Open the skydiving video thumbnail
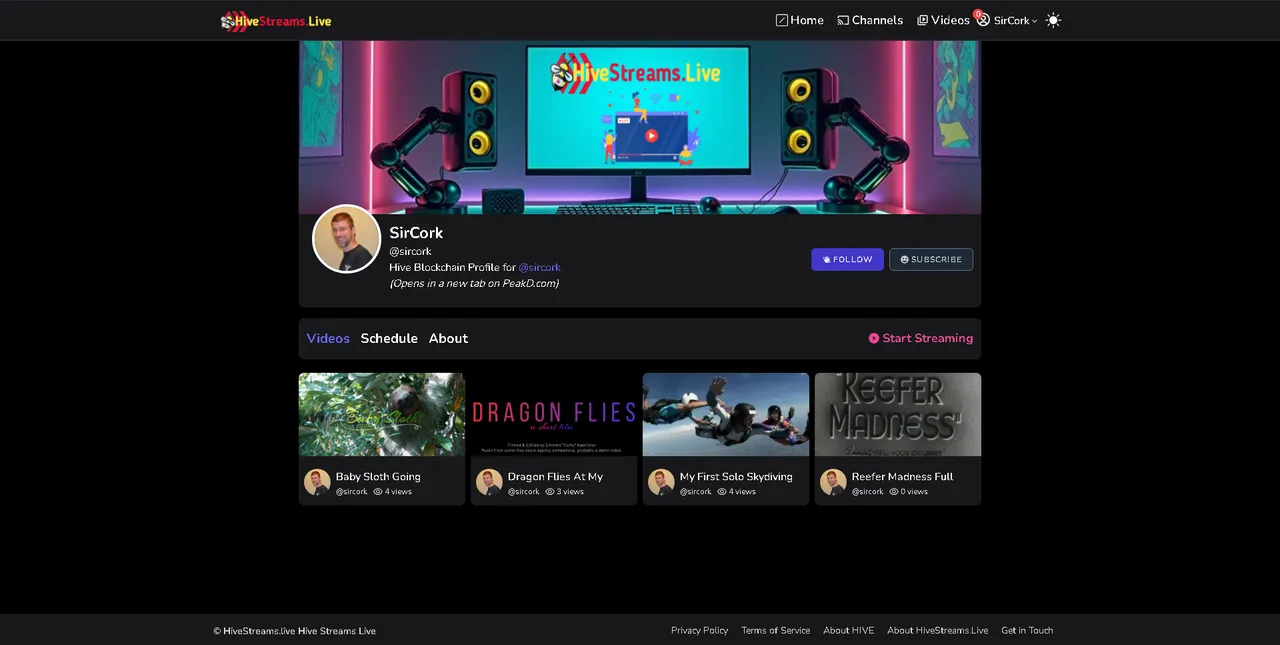This screenshot has height=645, width=1280. pyautogui.click(x=726, y=414)
